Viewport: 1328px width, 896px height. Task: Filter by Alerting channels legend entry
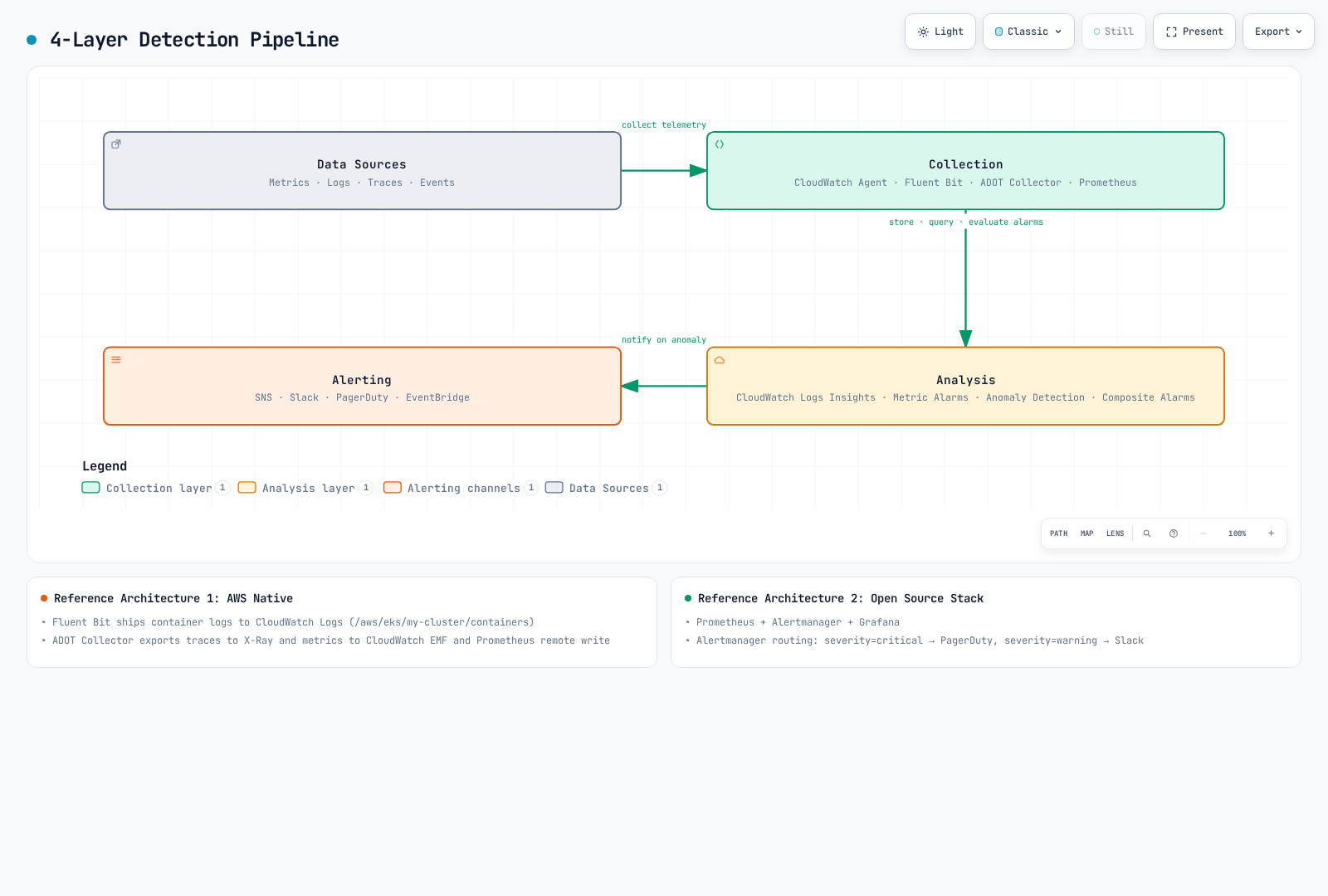pos(461,488)
